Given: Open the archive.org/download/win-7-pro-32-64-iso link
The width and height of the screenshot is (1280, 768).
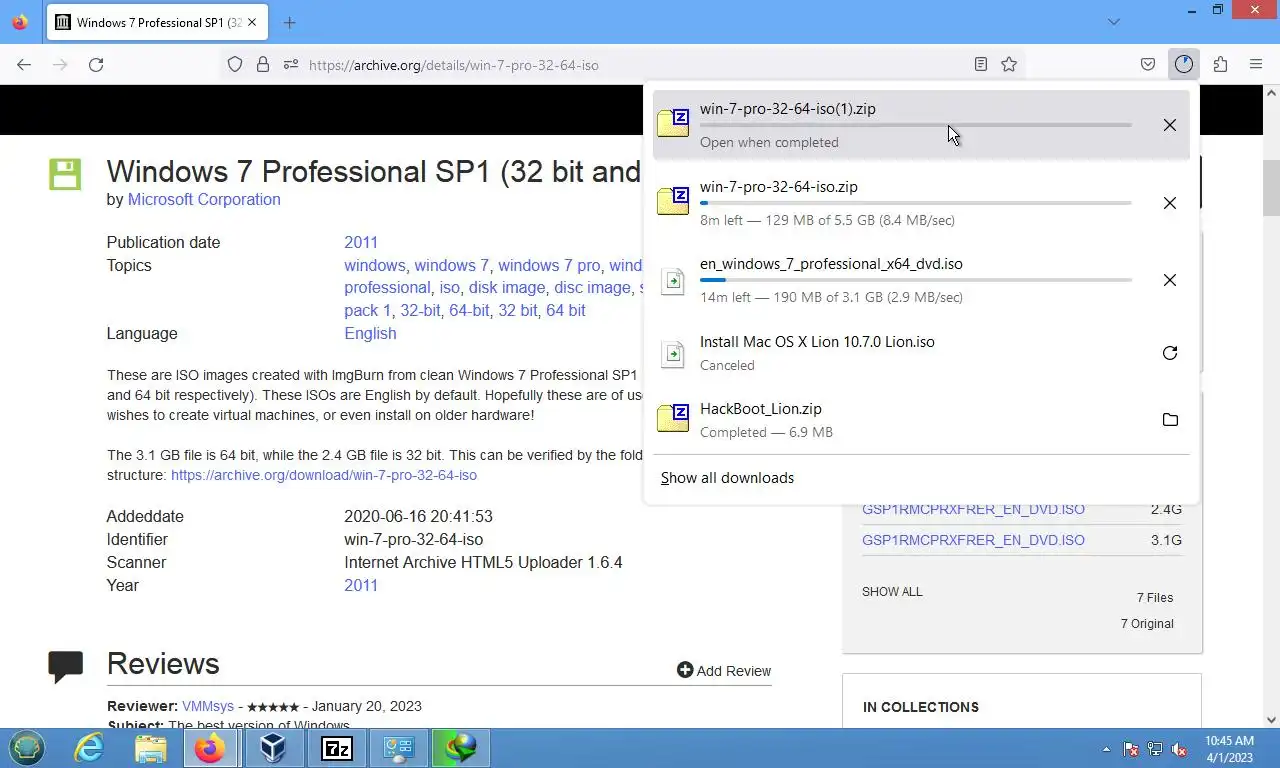Looking at the screenshot, I should [x=324, y=475].
